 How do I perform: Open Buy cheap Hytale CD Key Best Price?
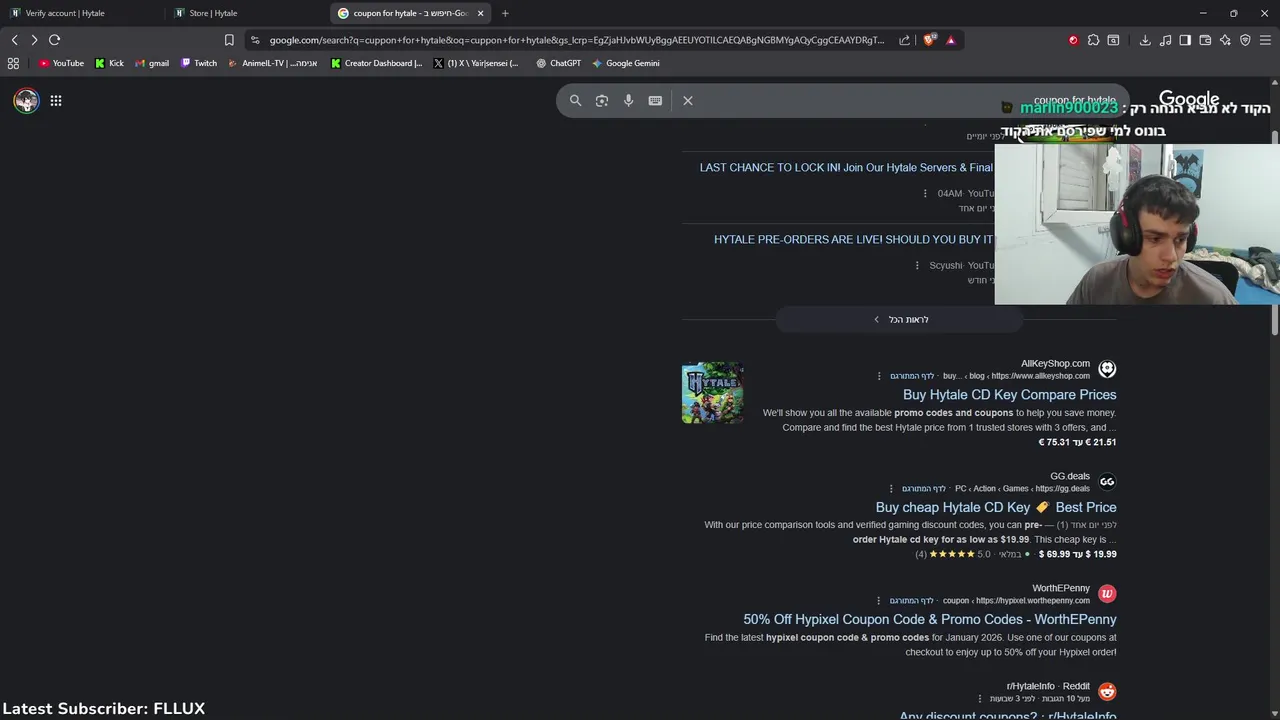pos(996,508)
